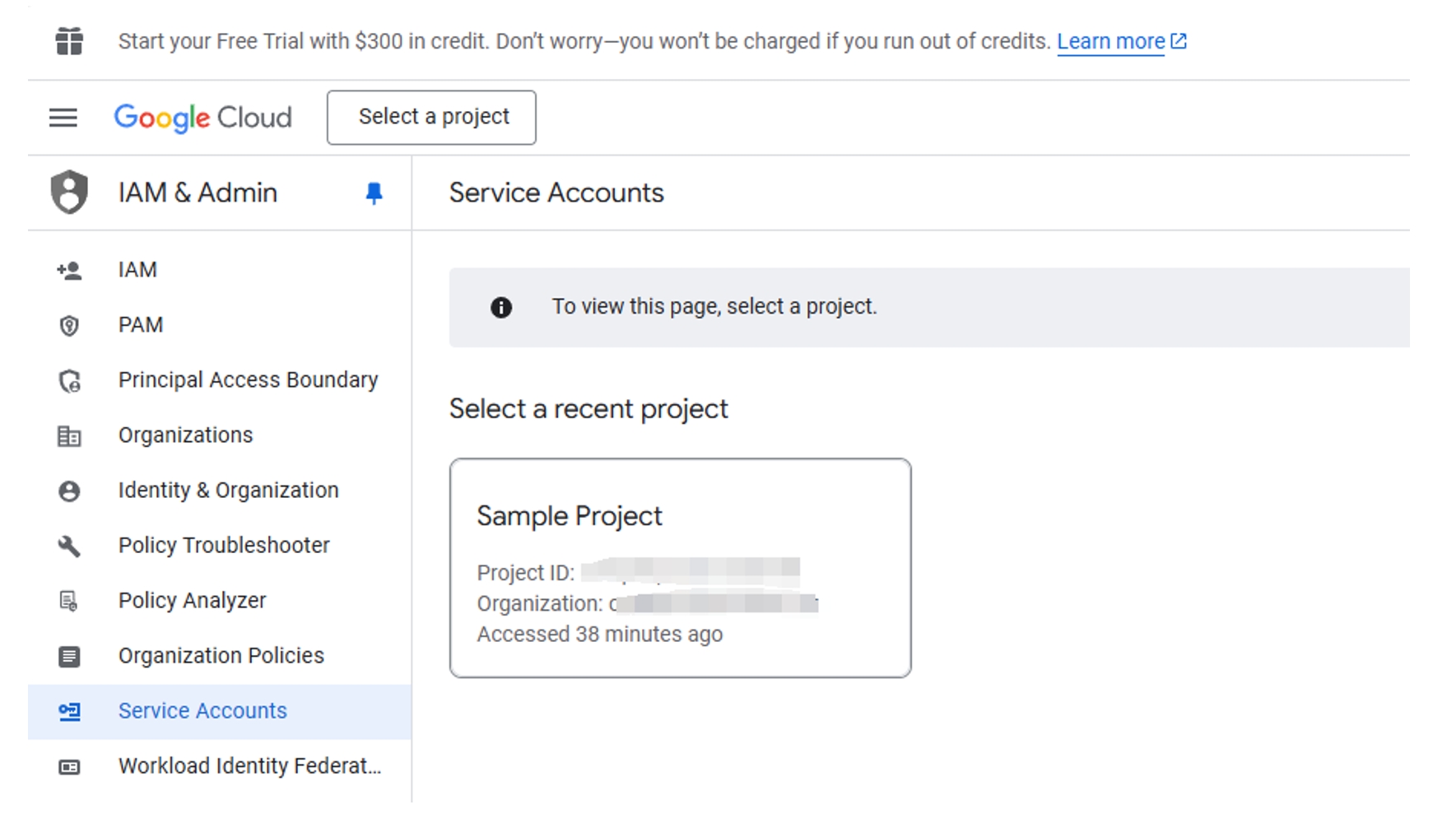Select the Sample Project card
This screenshot has width=1456, height=814.
pos(680,568)
